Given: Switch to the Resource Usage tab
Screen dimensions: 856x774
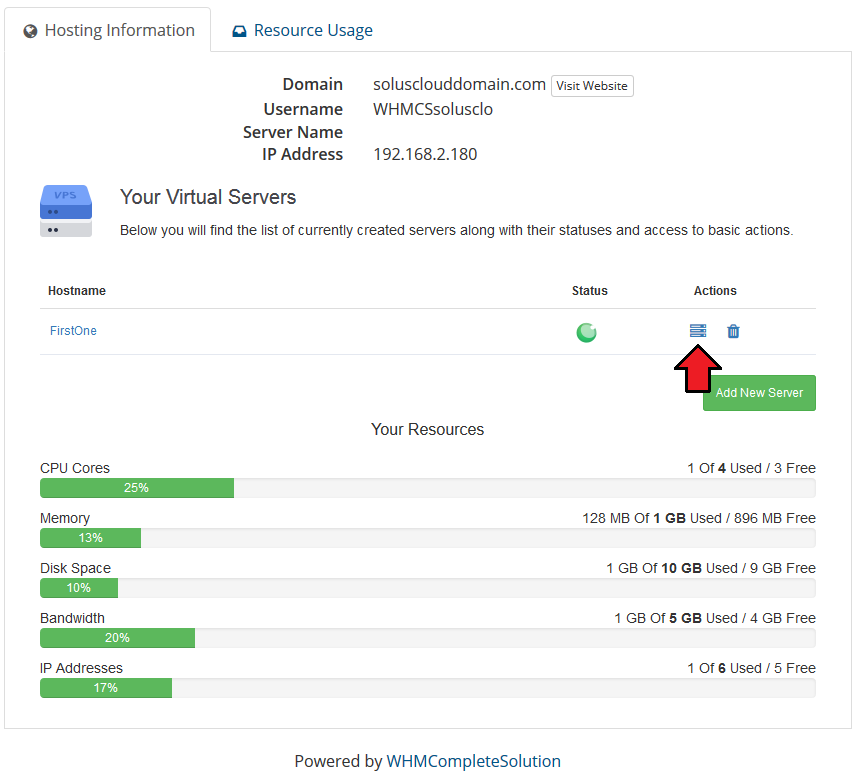Looking at the screenshot, I should [302, 31].
